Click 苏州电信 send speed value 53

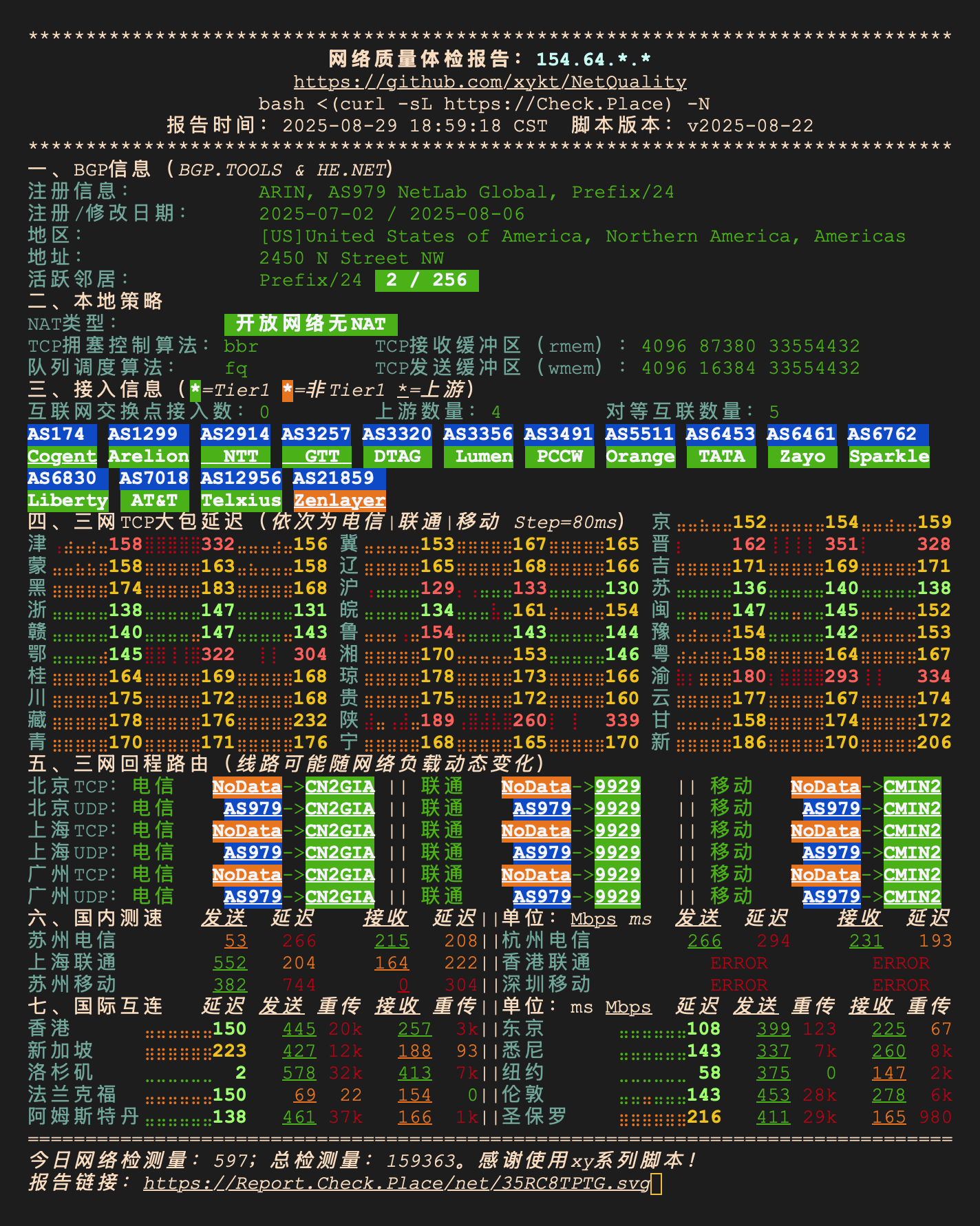coord(235,941)
